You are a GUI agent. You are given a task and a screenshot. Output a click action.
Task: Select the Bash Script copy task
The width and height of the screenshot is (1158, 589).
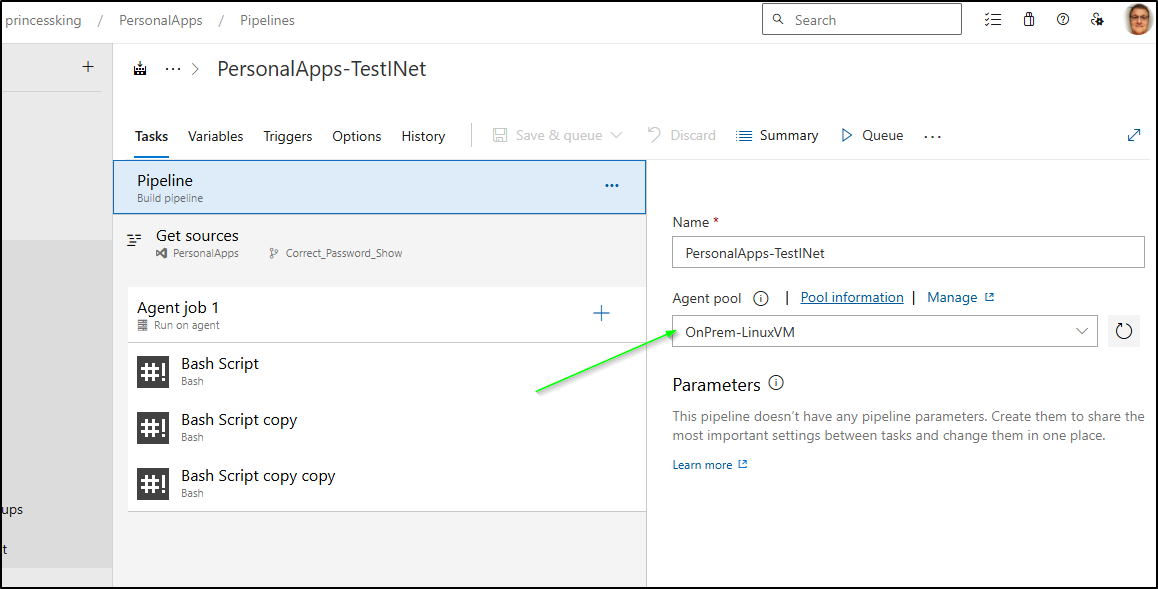[x=387, y=427]
